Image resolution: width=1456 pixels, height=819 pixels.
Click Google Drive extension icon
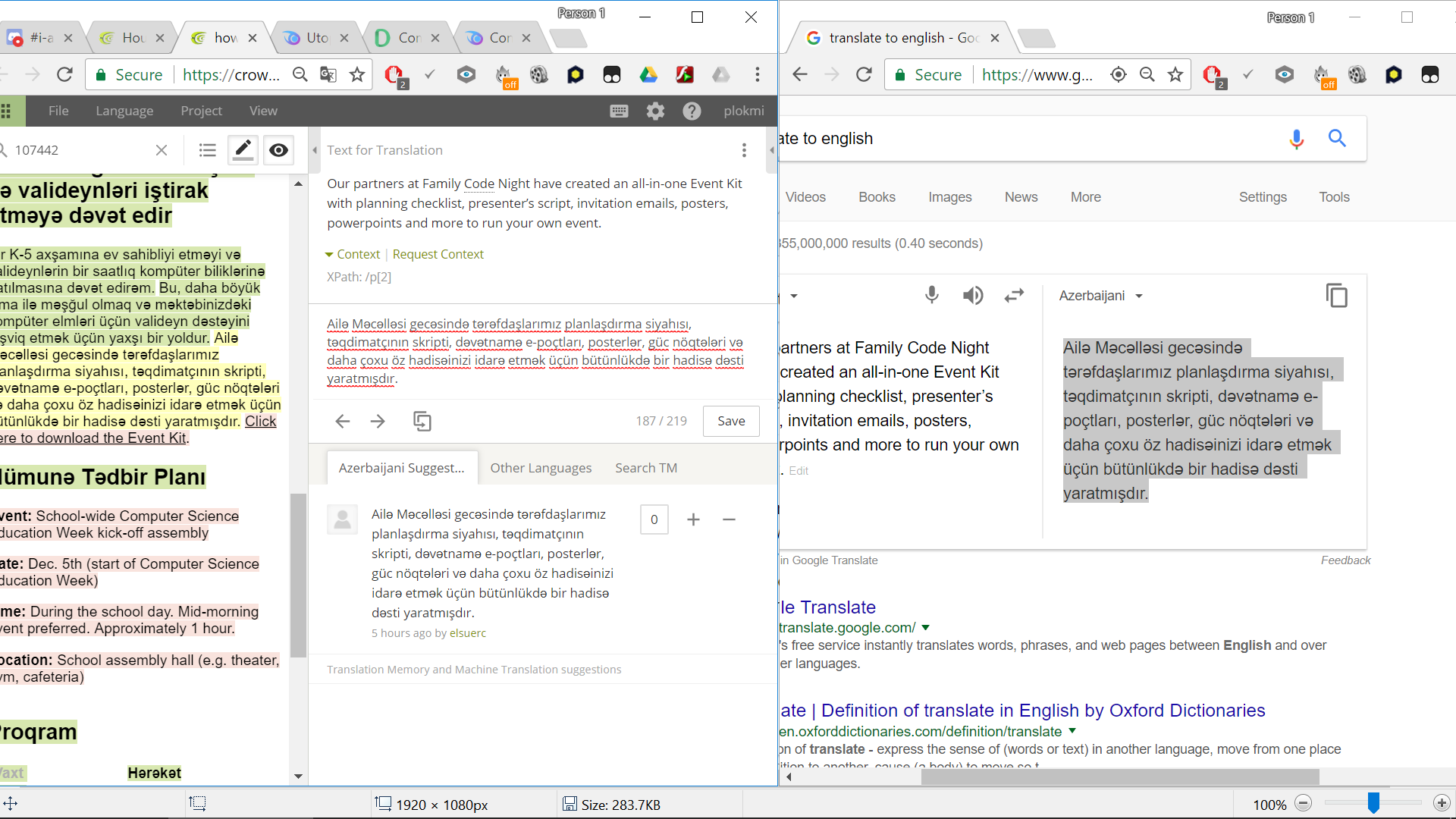click(x=648, y=74)
